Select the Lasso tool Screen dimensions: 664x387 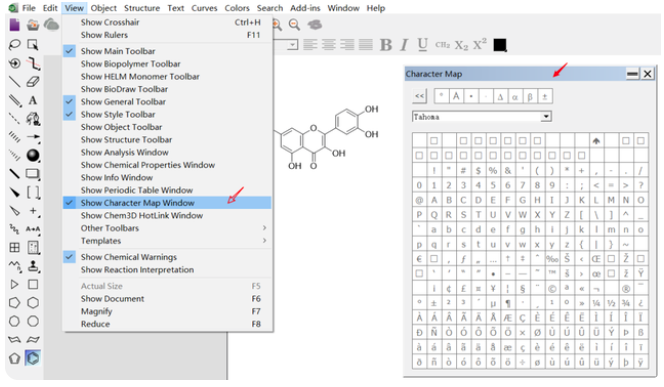pos(14,44)
